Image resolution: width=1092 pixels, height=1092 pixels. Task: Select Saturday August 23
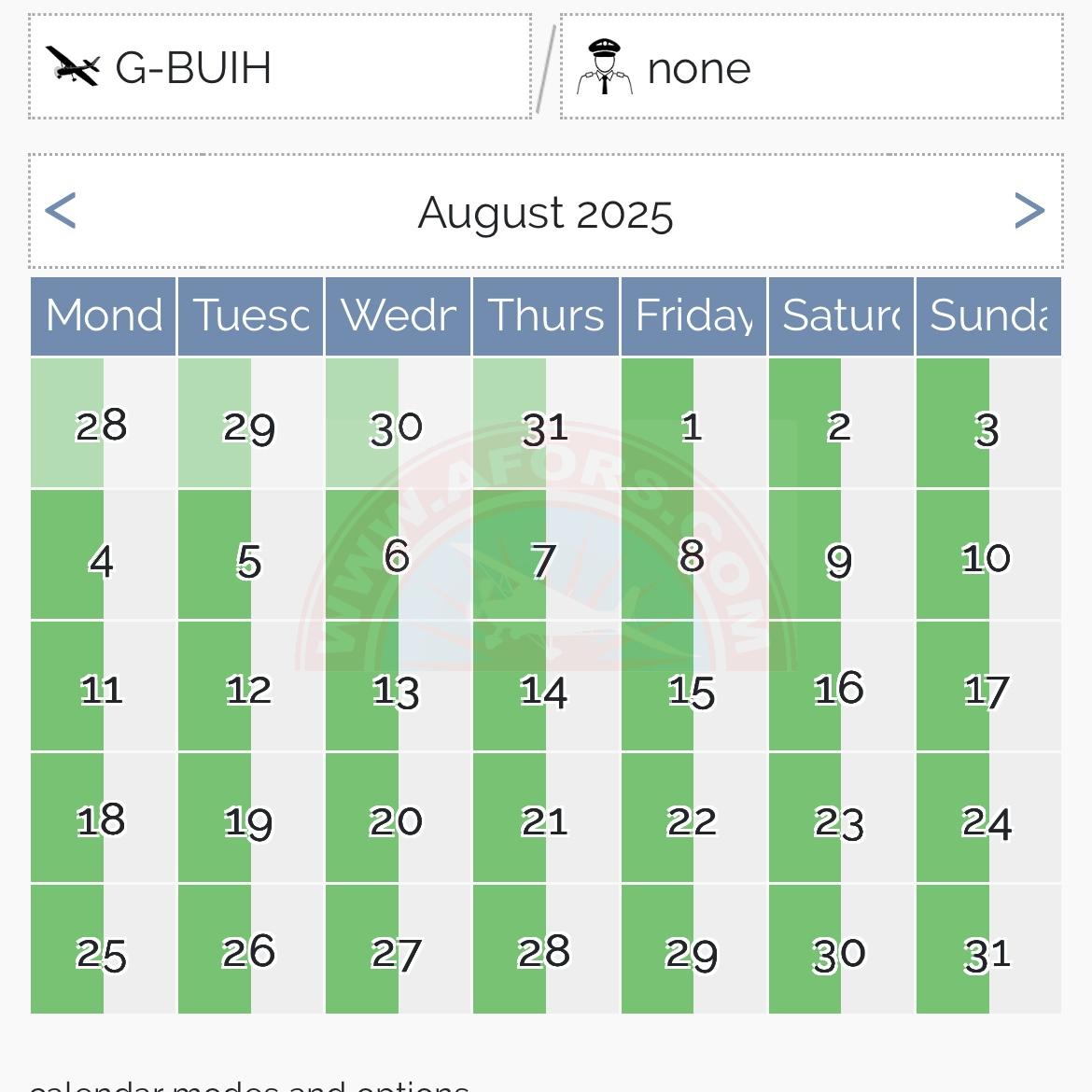840,822
